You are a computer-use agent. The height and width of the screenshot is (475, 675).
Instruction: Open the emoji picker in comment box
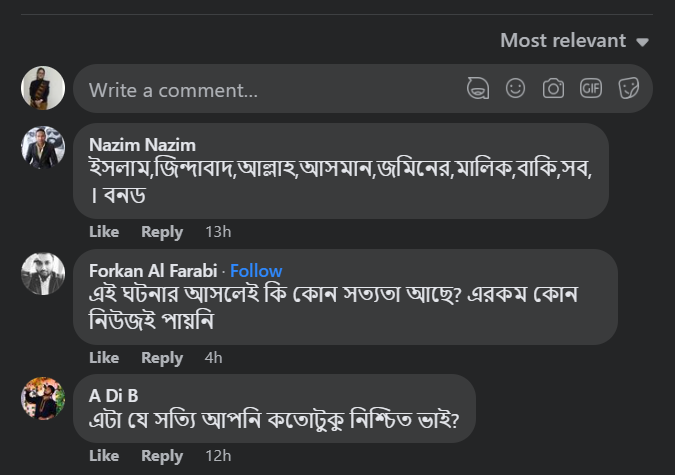pos(516,89)
